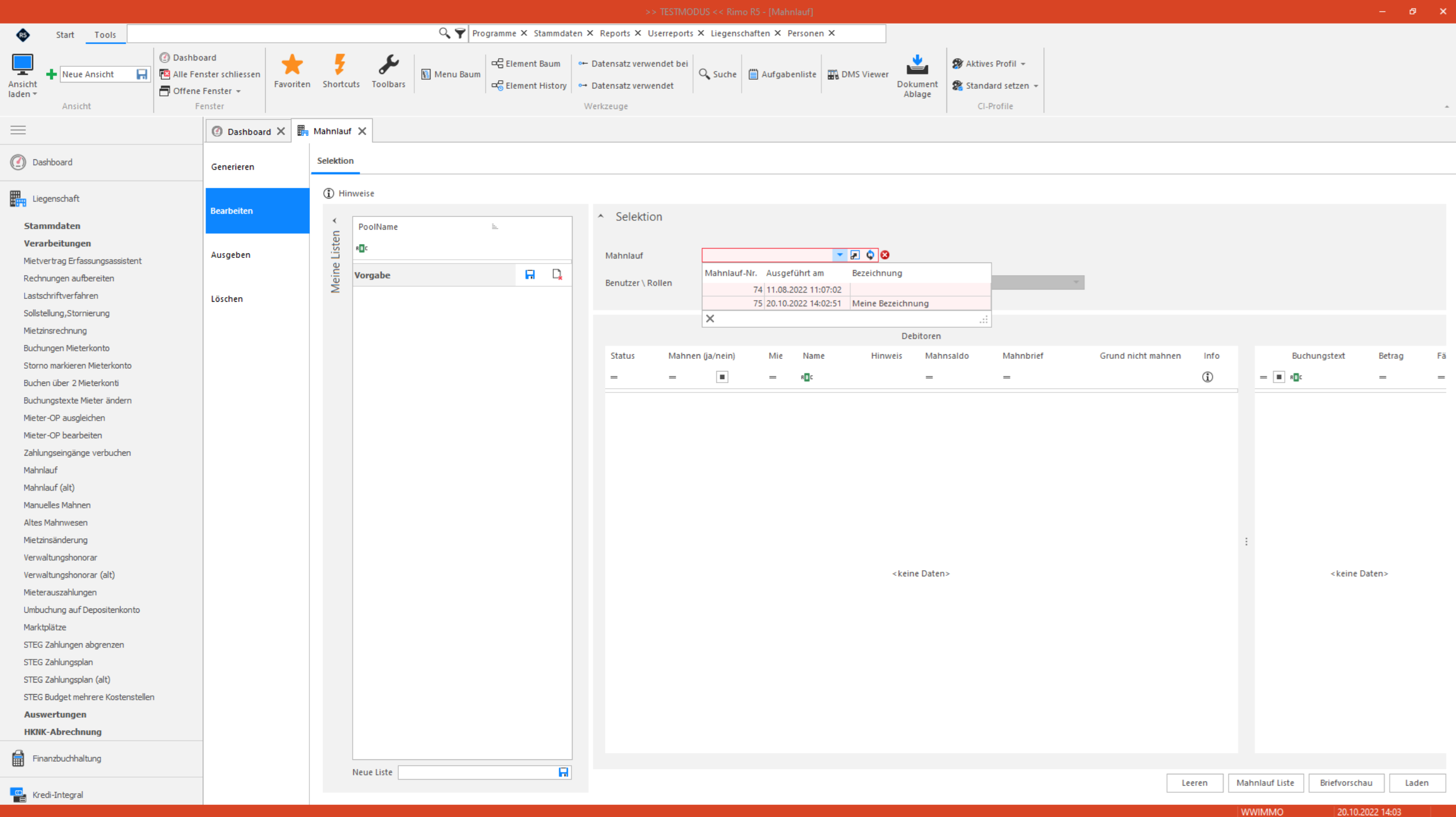Screen dimensions: 1456x817
Task: Switch to the Start ribbon tab
Action: (x=65, y=35)
